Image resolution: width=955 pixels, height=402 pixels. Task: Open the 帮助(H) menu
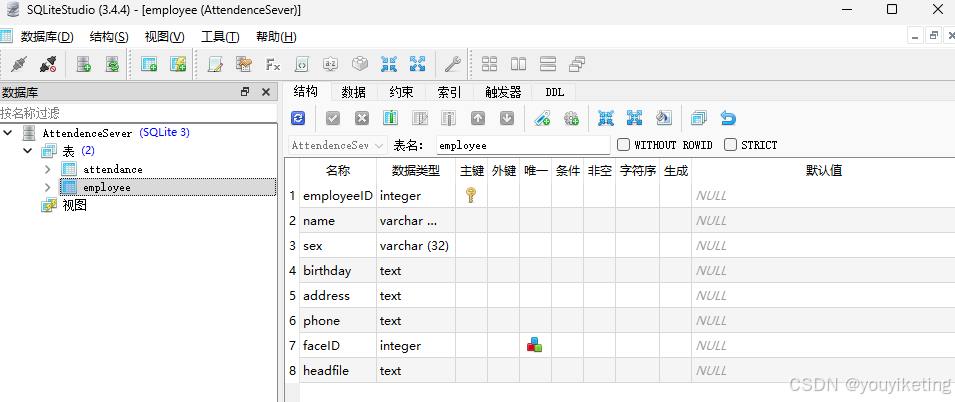pos(276,37)
